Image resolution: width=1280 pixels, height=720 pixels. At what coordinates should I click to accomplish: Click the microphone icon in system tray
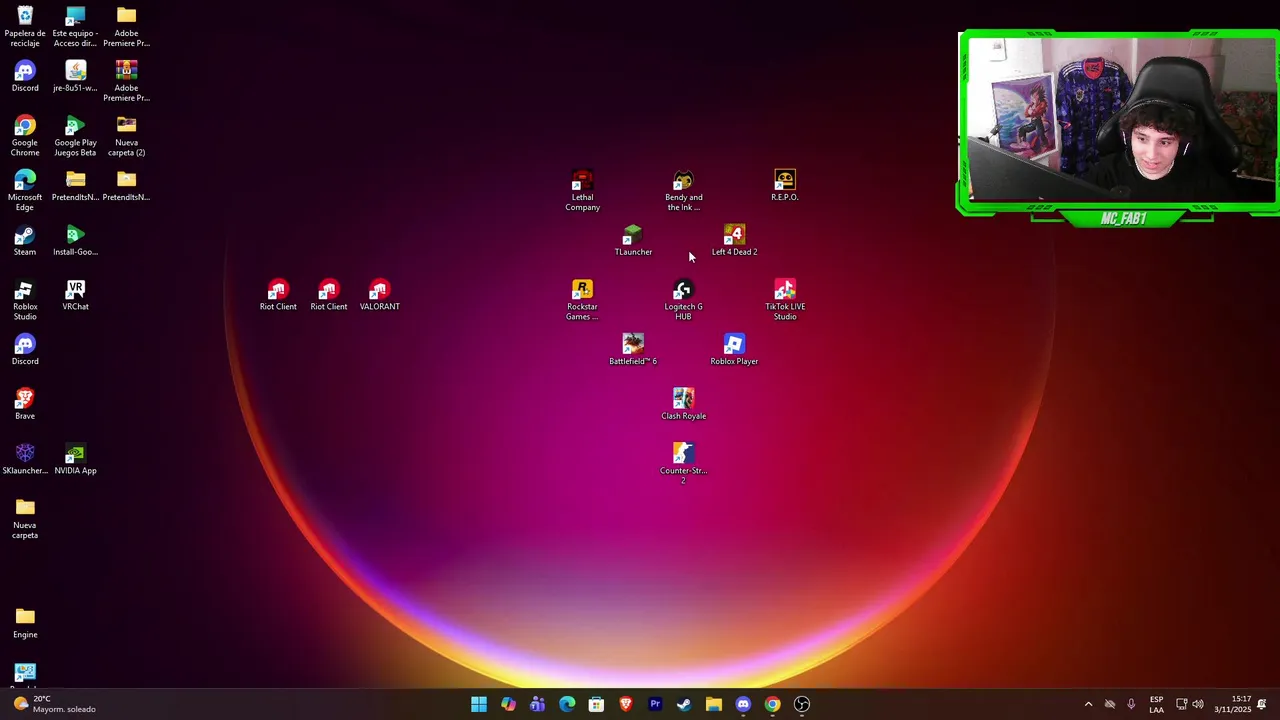click(1131, 704)
